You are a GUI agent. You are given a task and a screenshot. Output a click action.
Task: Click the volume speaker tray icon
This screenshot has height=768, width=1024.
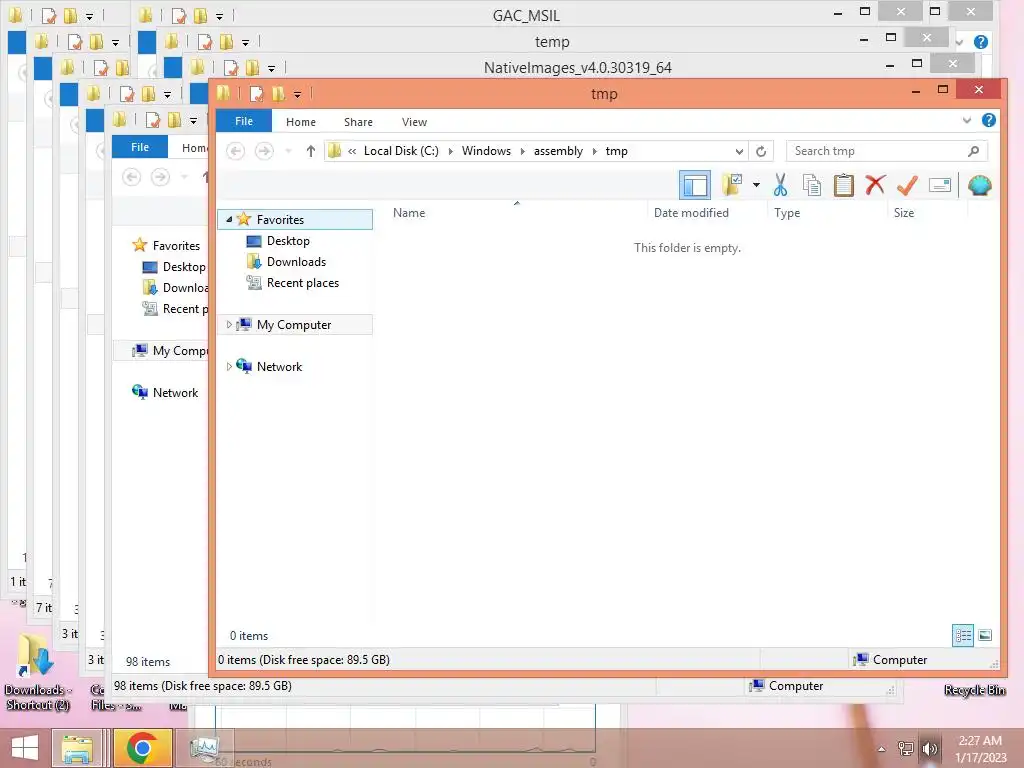tap(930, 748)
